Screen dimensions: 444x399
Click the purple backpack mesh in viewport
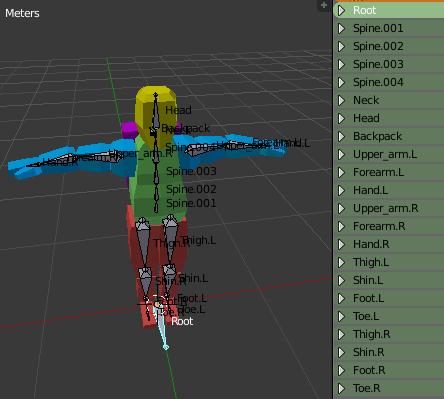[x=129, y=130]
